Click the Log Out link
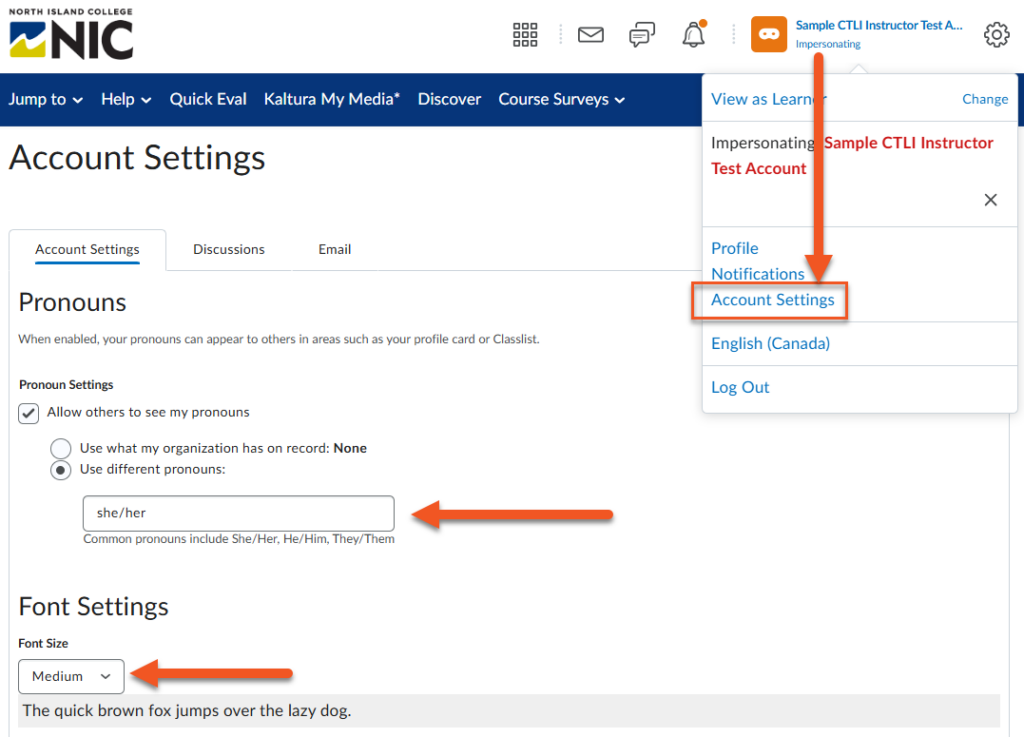1024x737 pixels. 740,387
